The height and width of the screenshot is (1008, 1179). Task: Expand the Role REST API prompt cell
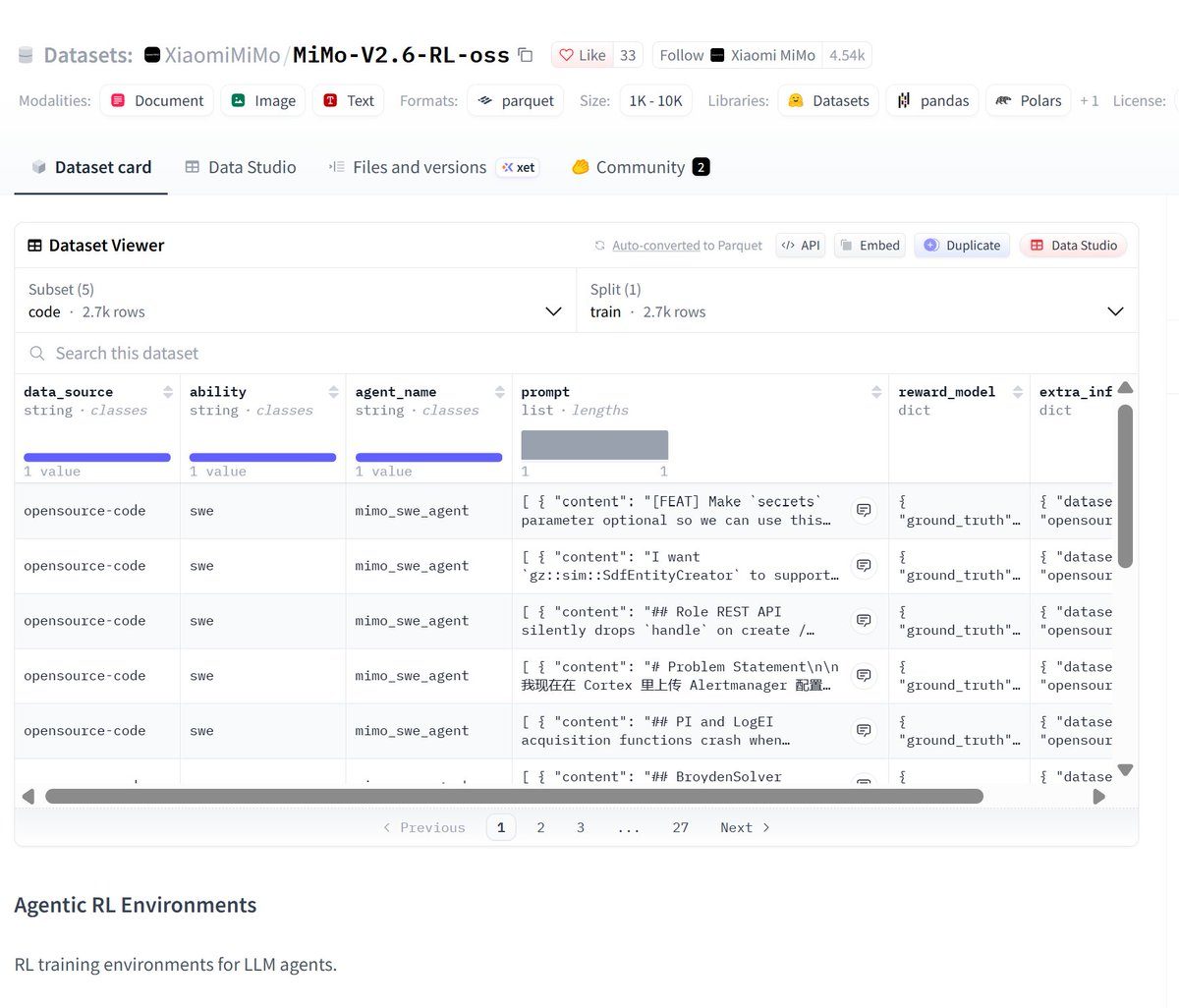(x=864, y=620)
